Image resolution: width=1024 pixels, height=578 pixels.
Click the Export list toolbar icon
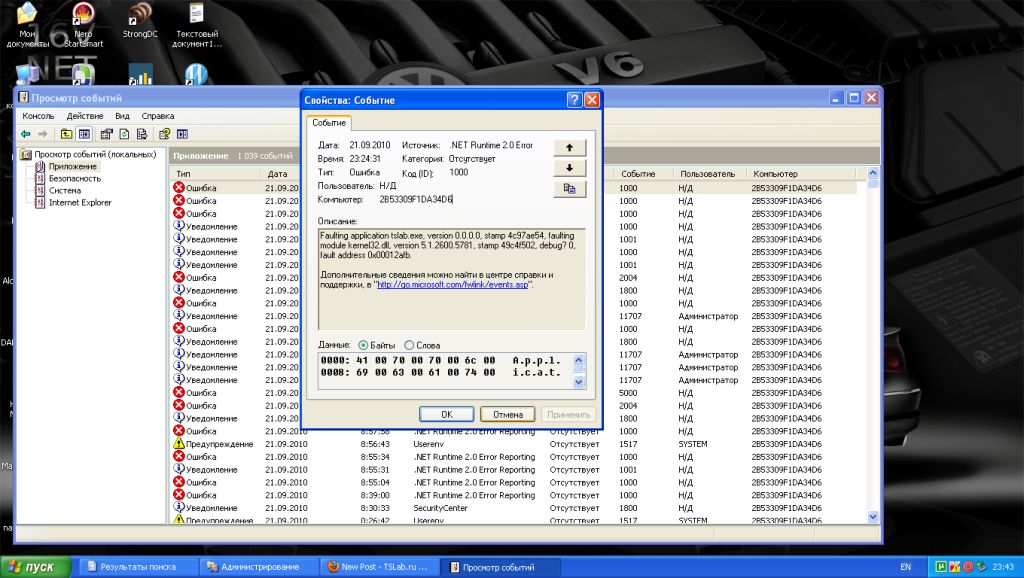[144, 134]
